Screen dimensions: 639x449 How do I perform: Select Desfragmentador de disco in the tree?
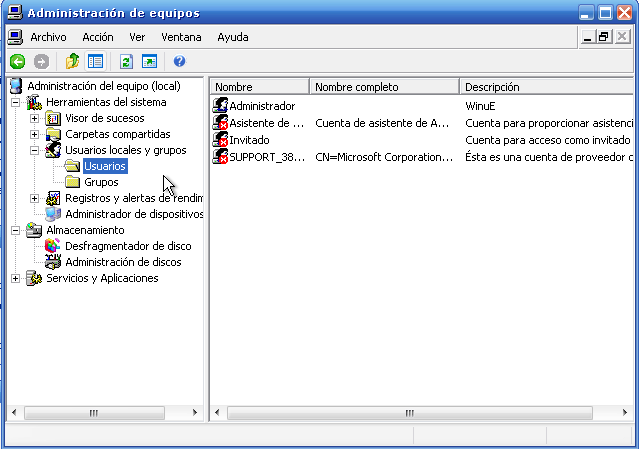click(x=128, y=246)
